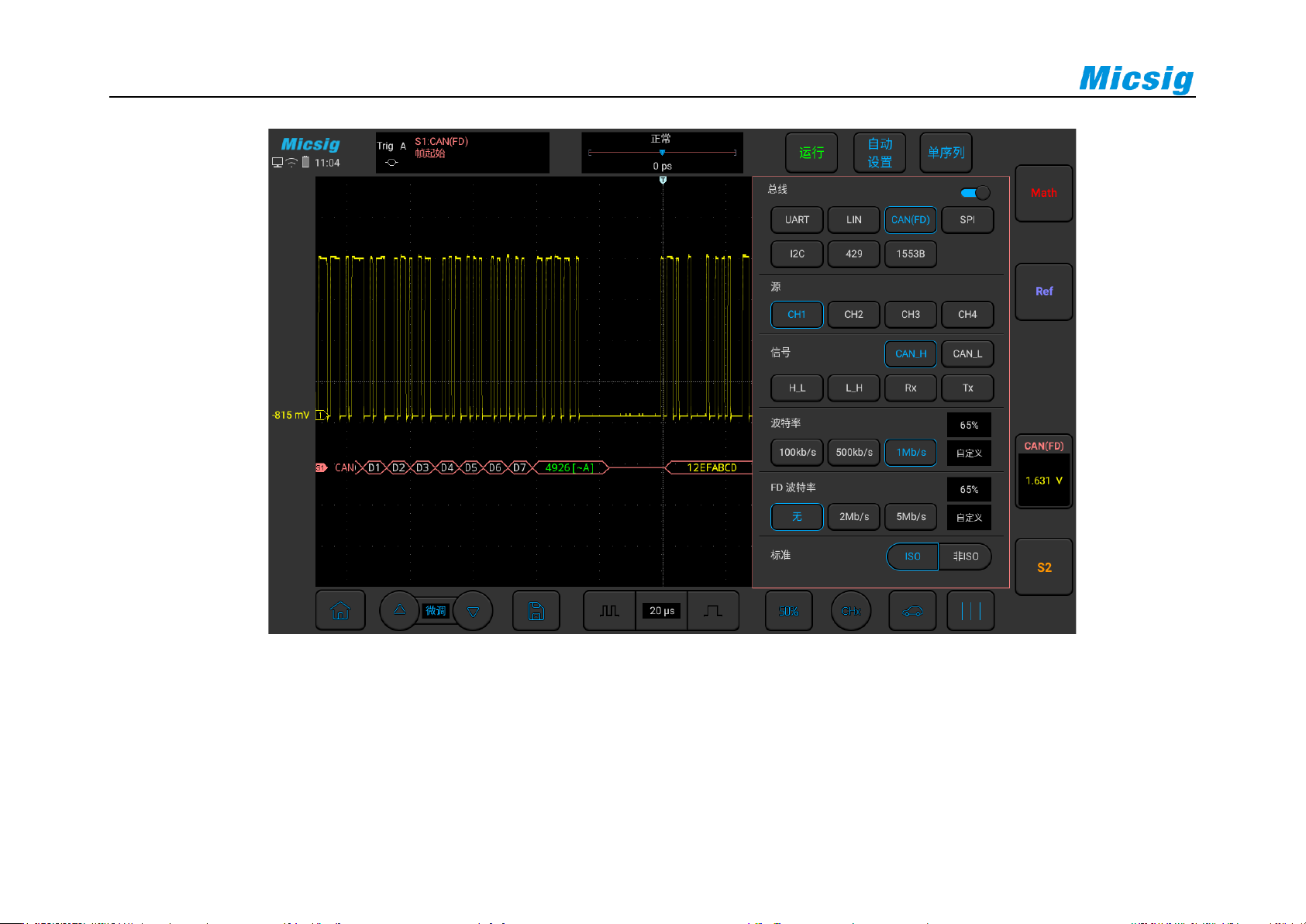Open the Math channel menu
The height and width of the screenshot is (924, 1306).
1044,193
